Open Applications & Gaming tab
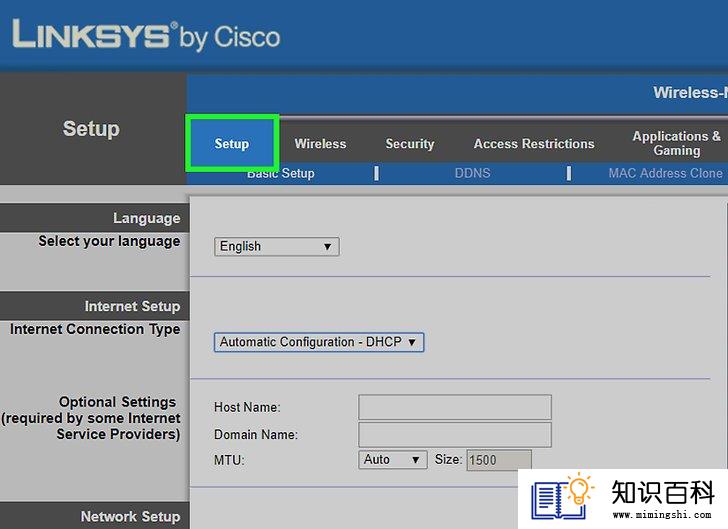The height and width of the screenshot is (529, 728). tap(676, 143)
